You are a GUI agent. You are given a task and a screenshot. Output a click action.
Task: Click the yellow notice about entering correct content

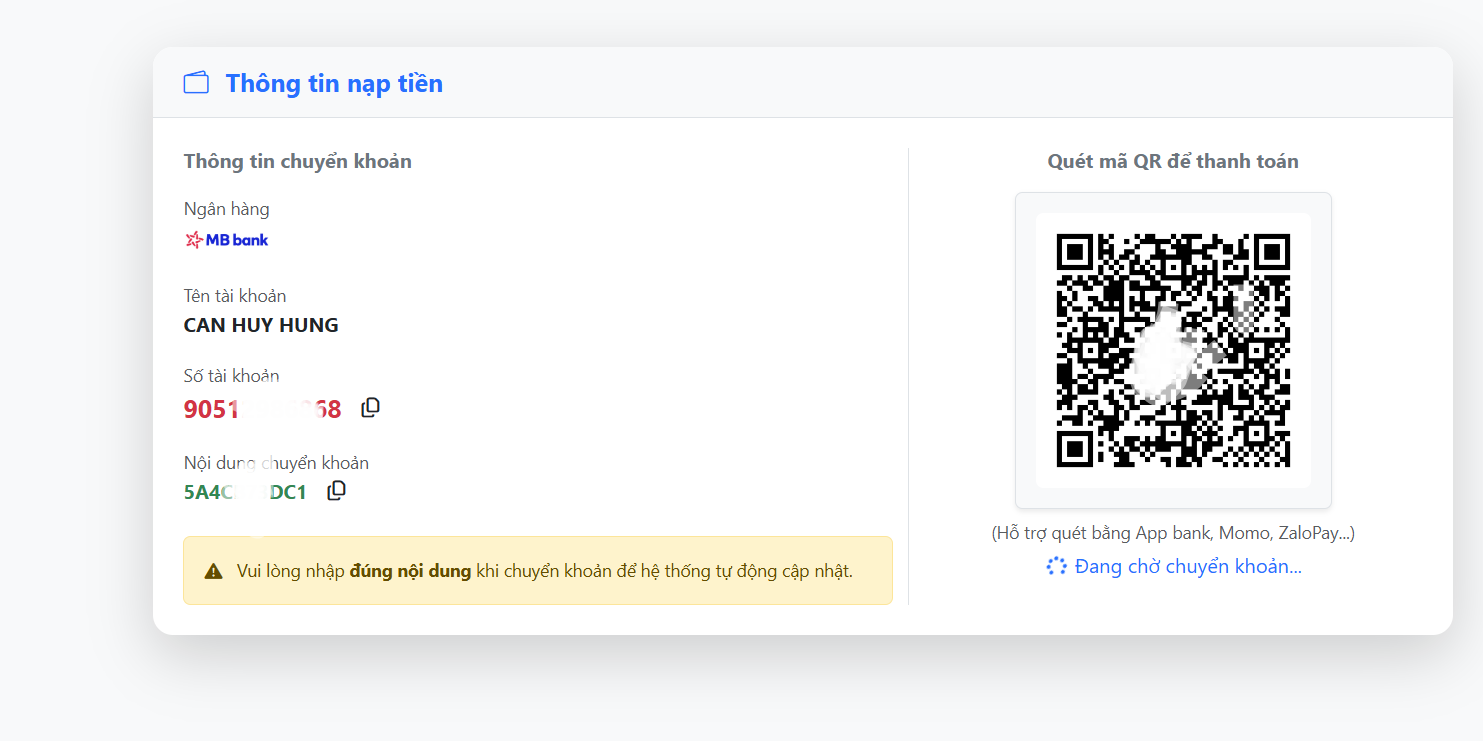coord(538,570)
